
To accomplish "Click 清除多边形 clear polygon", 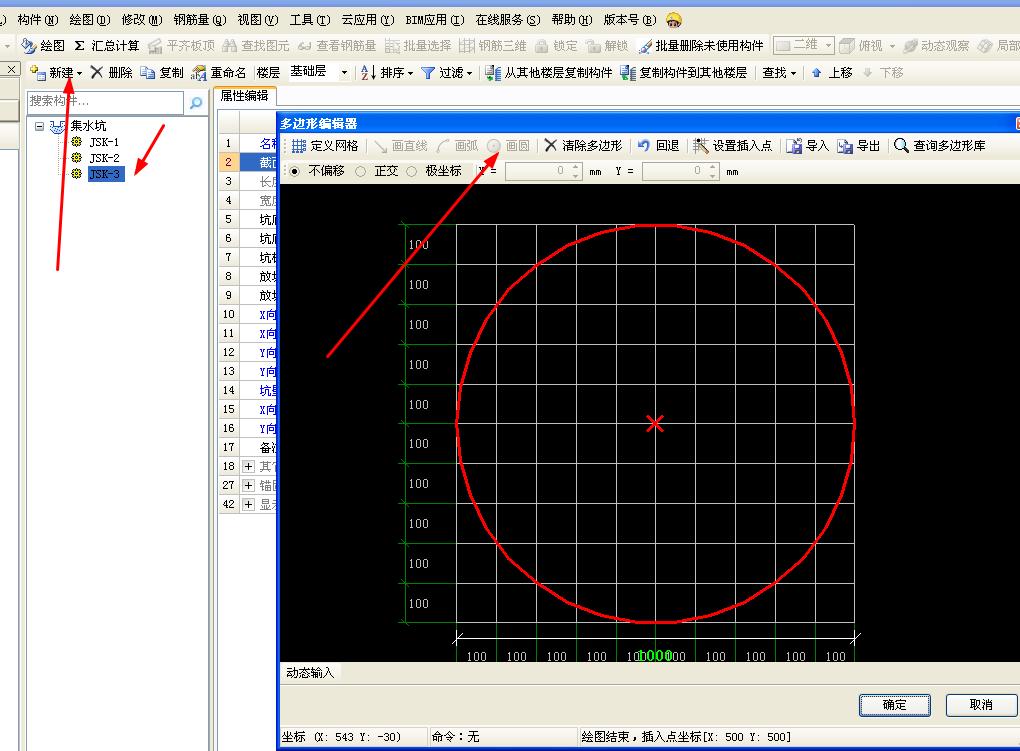I will click(584, 146).
